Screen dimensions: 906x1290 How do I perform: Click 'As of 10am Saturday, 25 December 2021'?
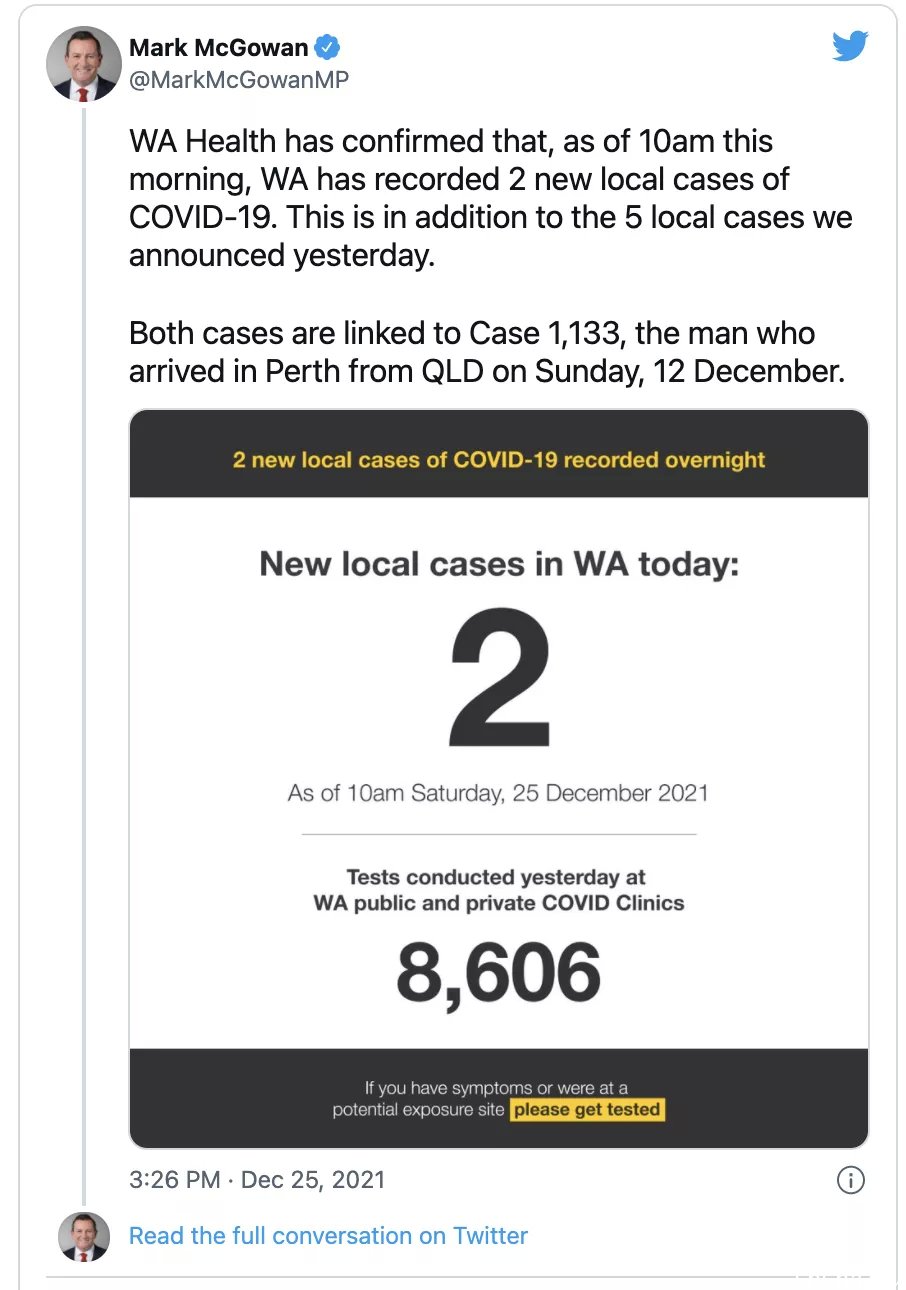[x=498, y=794]
